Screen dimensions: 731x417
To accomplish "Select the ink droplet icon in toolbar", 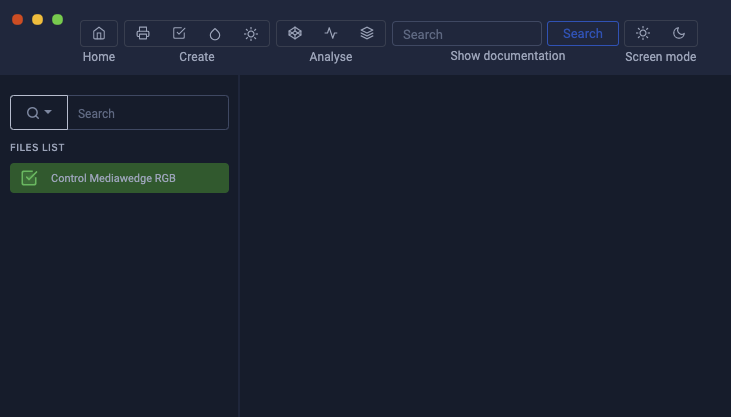I will (215, 34).
